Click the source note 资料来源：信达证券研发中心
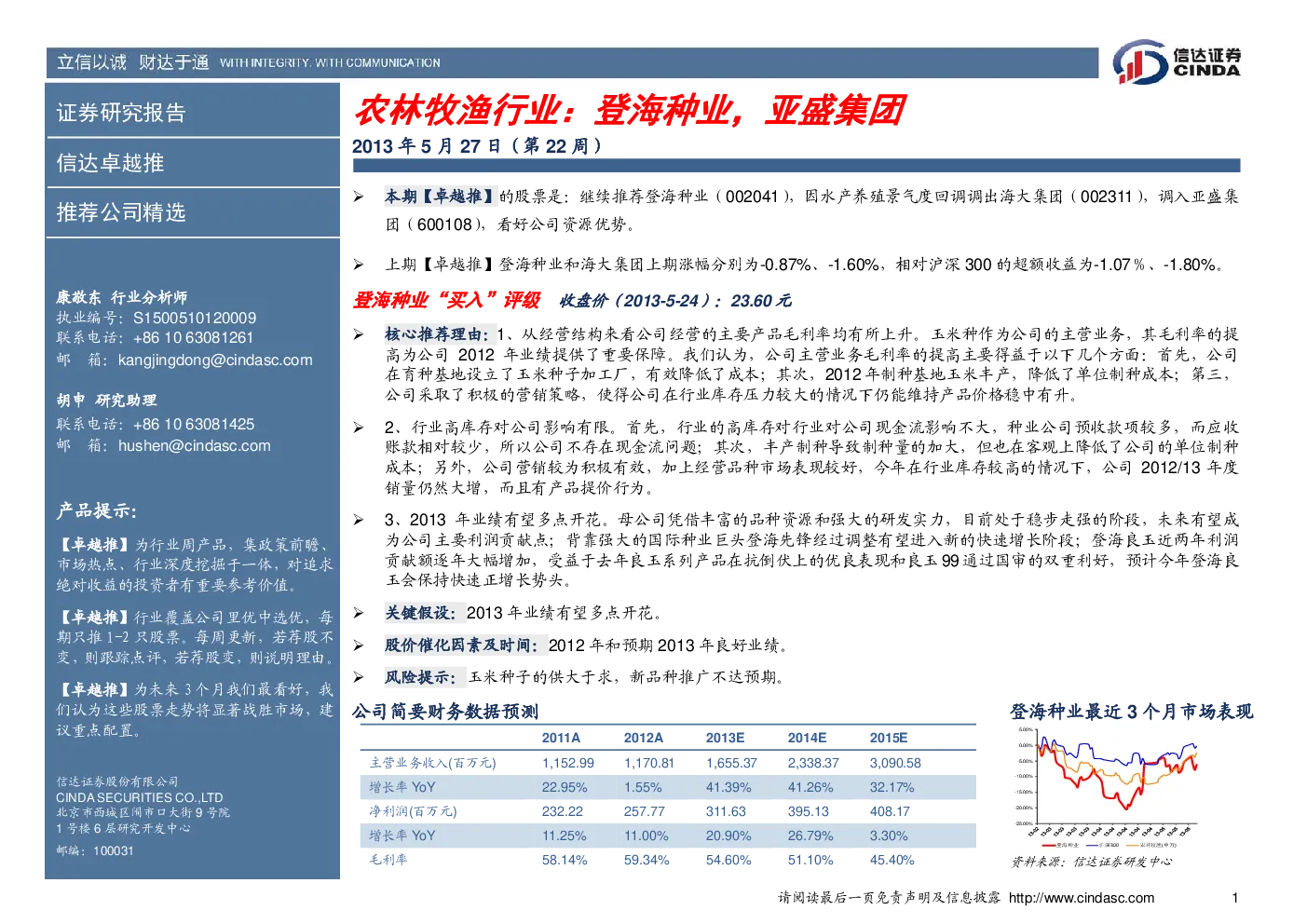The image size is (1307, 924). [x=1092, y=862]
